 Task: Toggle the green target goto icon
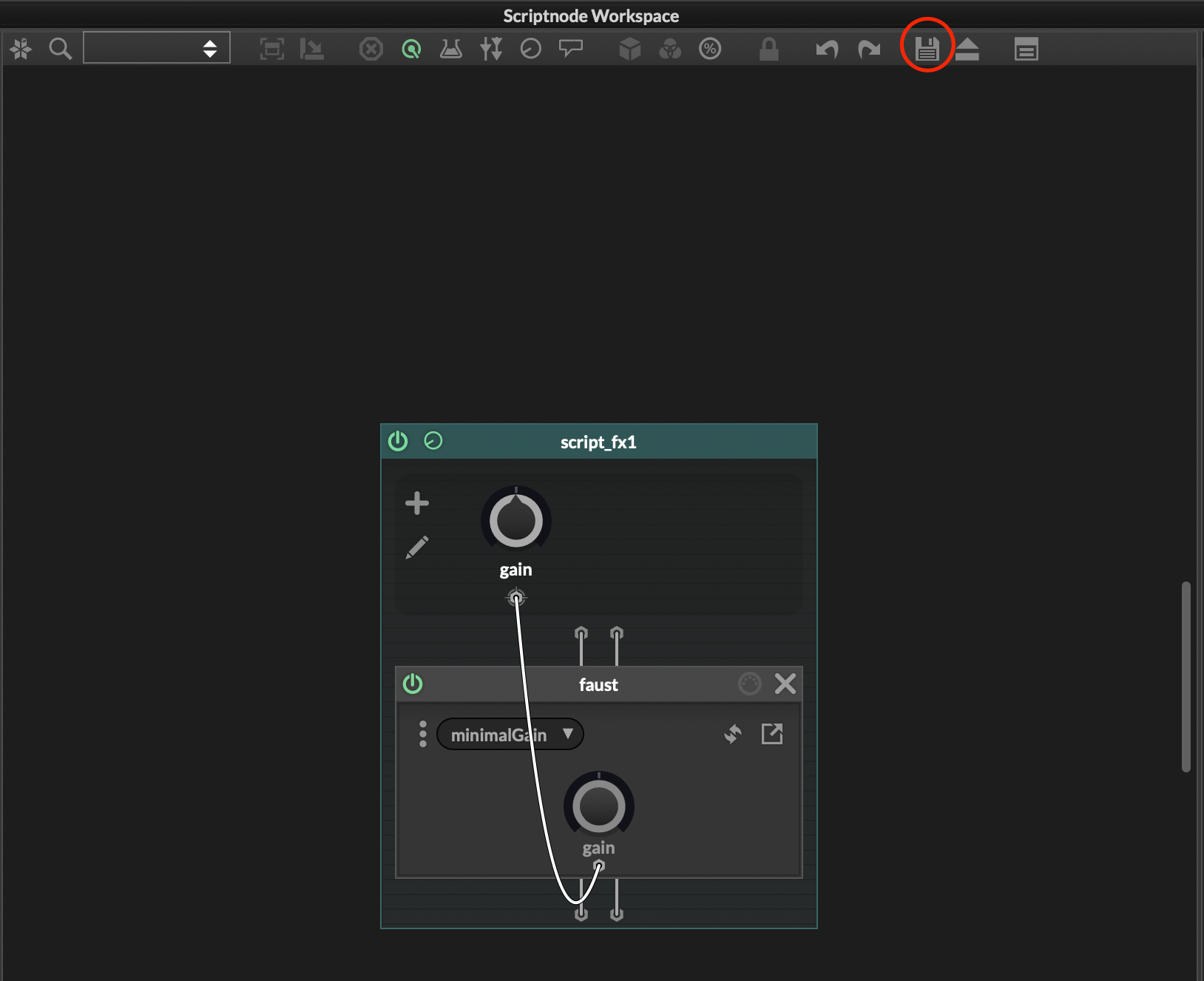click(x=411, y=50)
